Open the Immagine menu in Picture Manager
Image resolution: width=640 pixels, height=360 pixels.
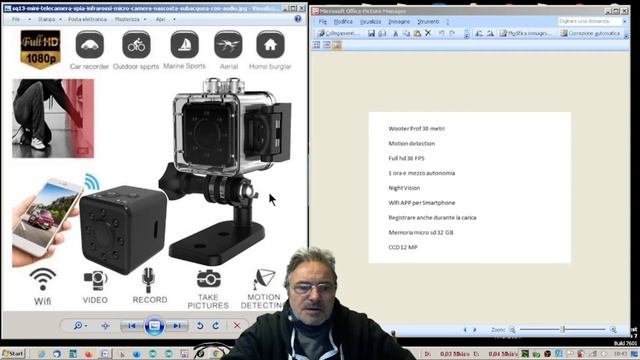coord(399,22)
